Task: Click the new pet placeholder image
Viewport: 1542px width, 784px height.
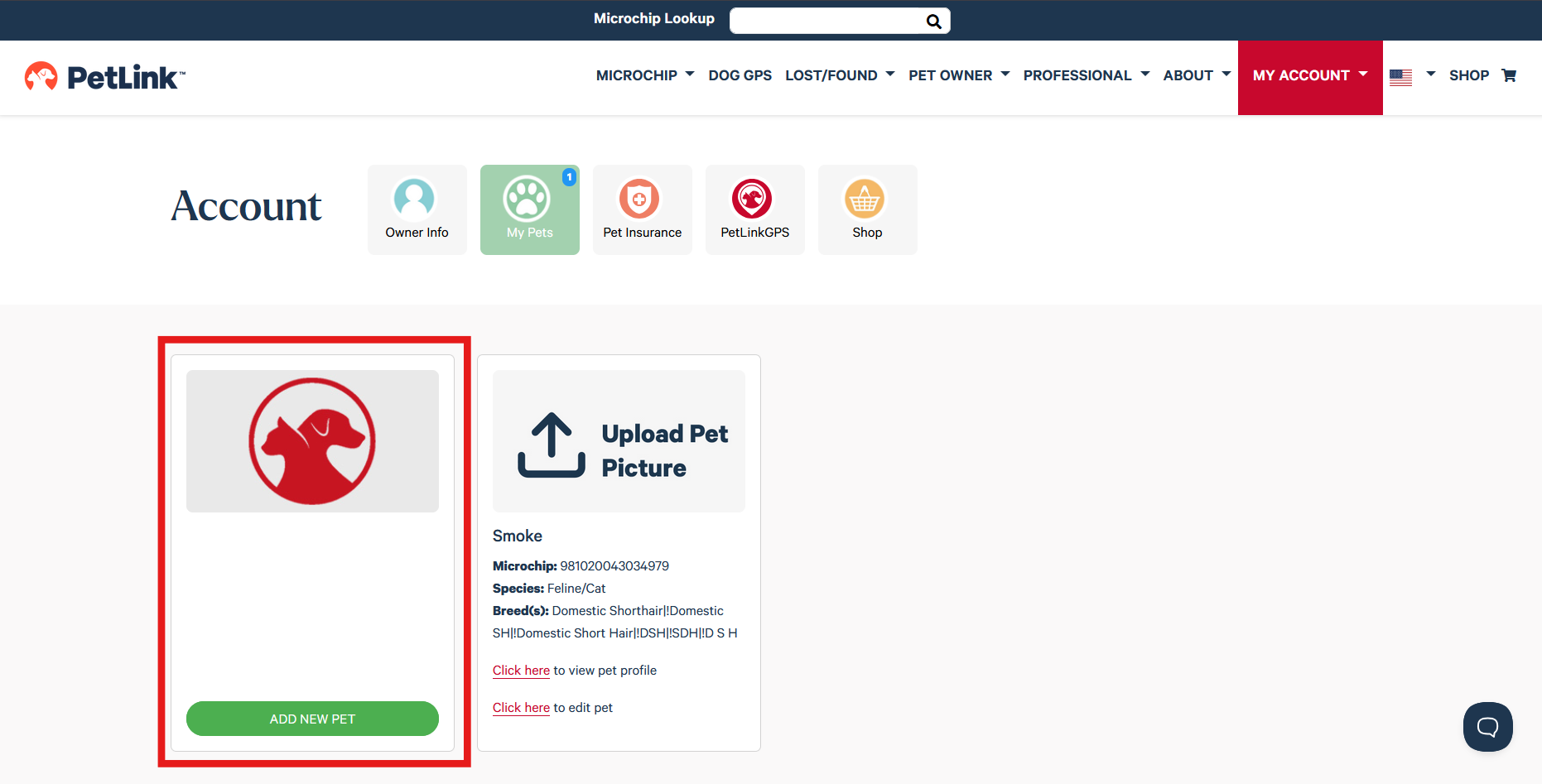Action: 312,441
